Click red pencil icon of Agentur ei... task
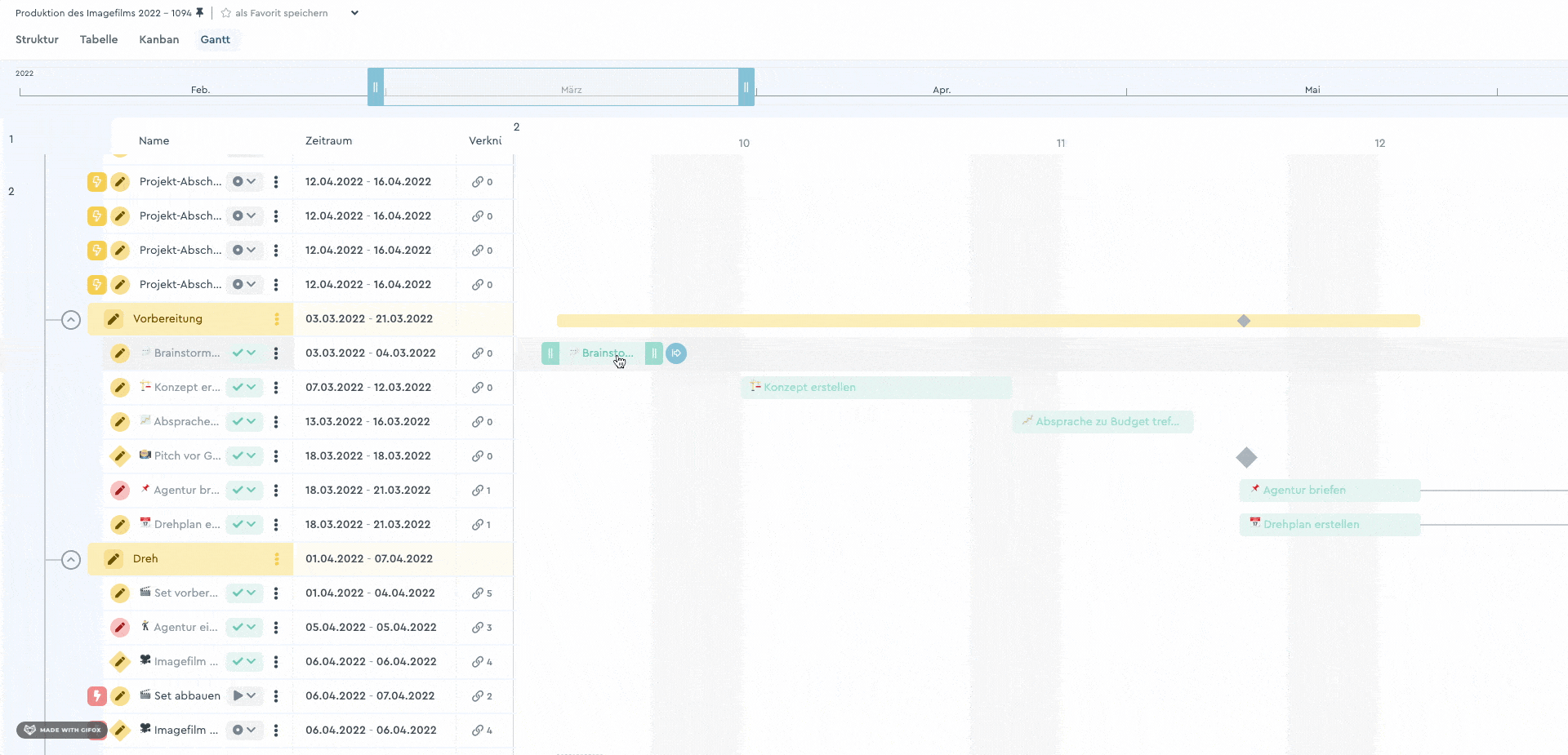 pos(120,628)
